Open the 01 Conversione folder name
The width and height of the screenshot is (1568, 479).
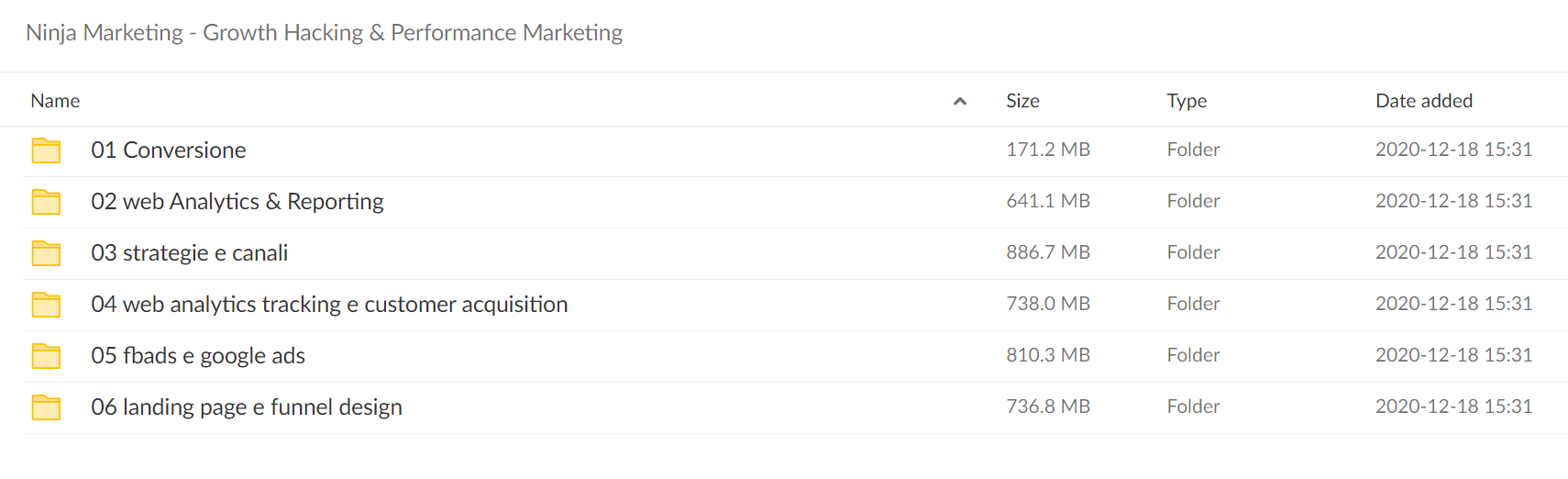(x=169, y=150)
